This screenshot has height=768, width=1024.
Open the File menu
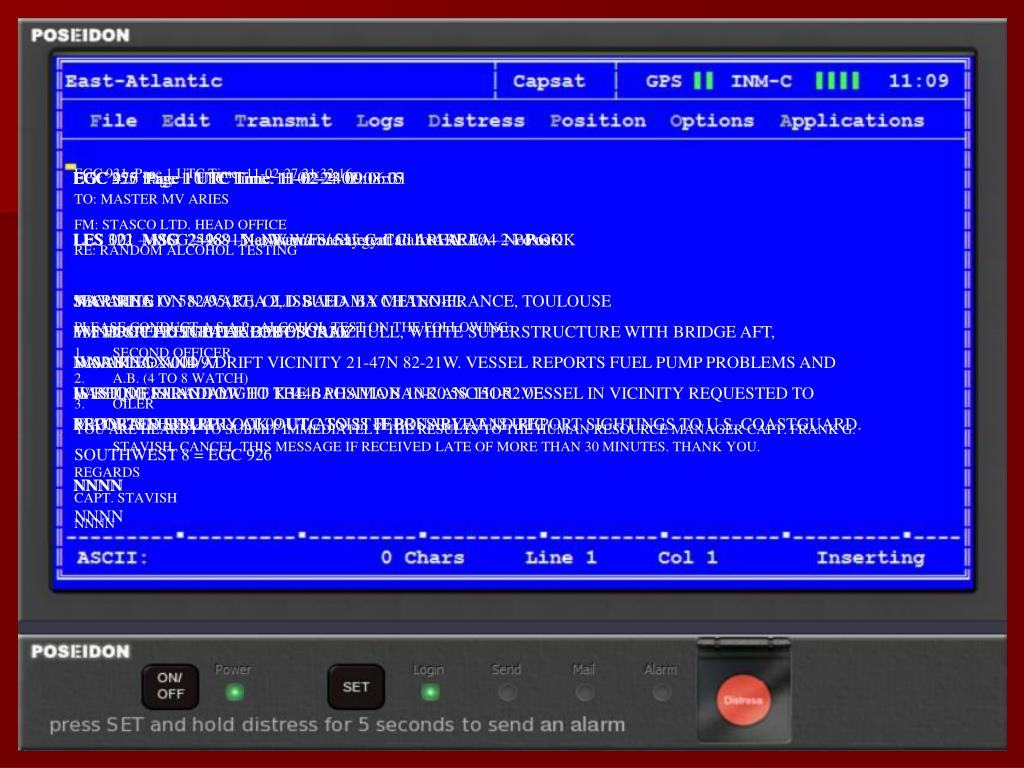pyautogui.click(x=113, y=121)
